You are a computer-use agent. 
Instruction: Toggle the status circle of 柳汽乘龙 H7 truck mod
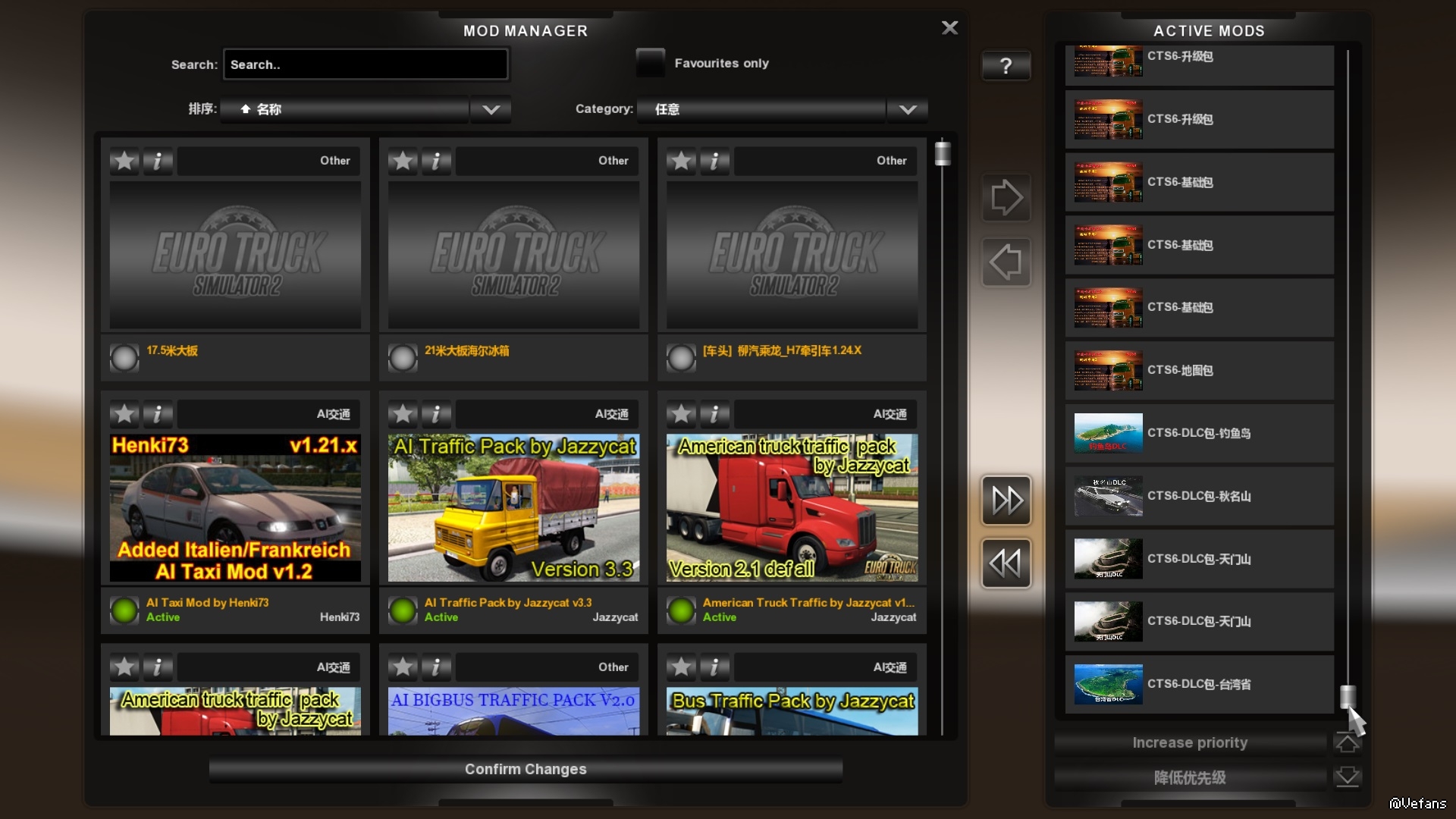(681, 357)
